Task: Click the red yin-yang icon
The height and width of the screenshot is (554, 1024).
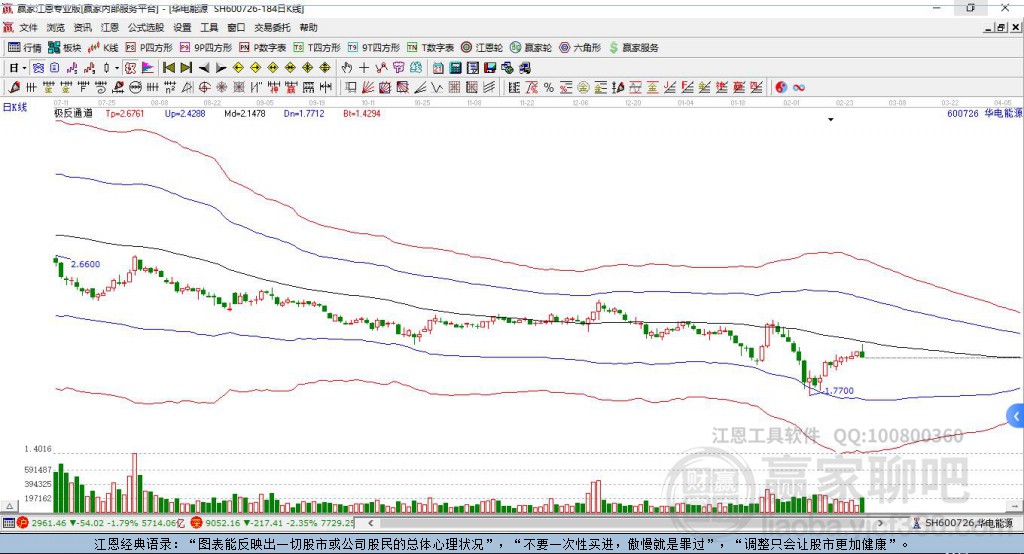Action: [781, 88]
